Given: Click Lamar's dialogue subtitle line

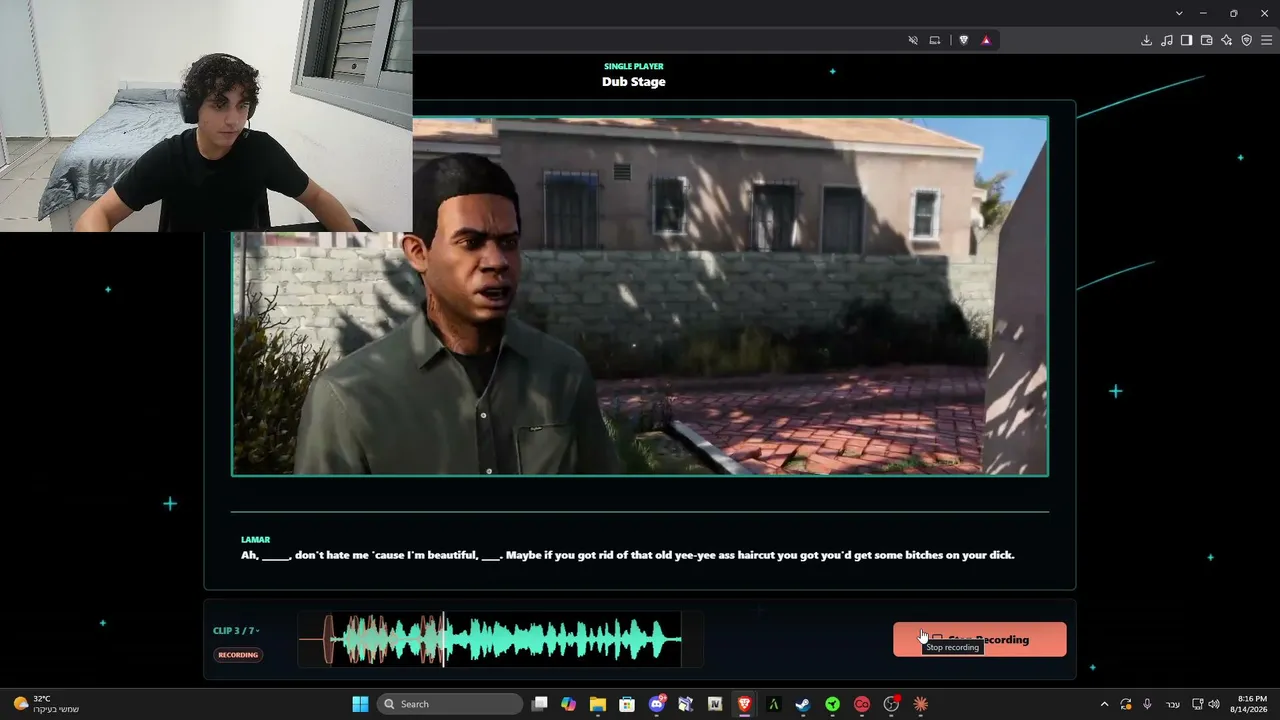Looking at the screenshot, I should pyautogui.click(x=628, y=555).
